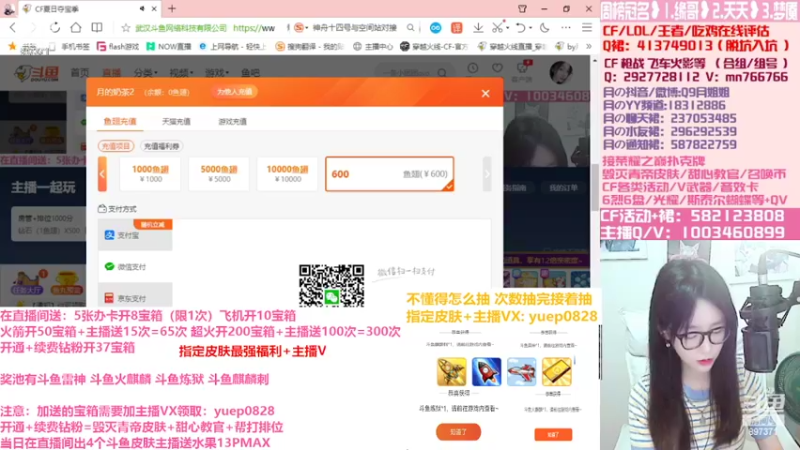Toggle night mode moon icon
This screenshot has height=450, width=800.
pyautogui.click(x=544, y=28)
